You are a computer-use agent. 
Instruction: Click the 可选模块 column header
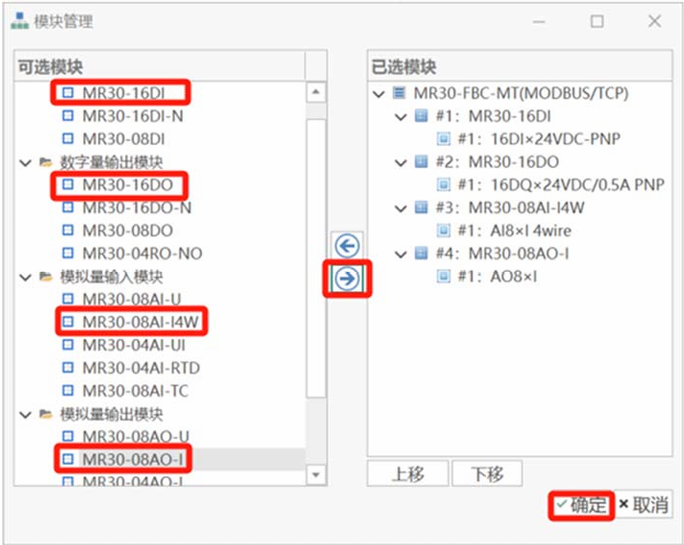pyautogui.click(x=159, y=66)
